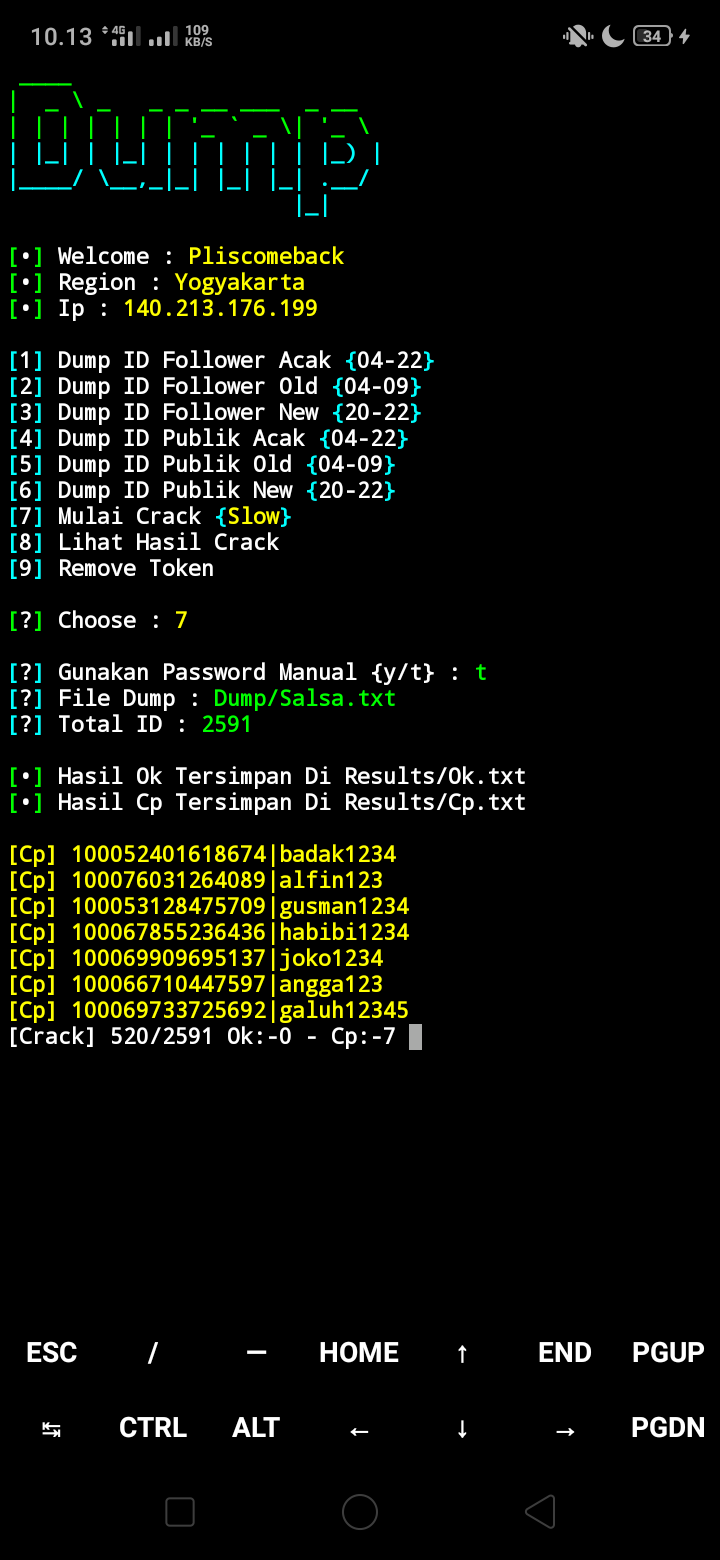Tap the muted notifications icon in status bar
Viewport: 720px width, 1560px height.
(x=576, y=35)
